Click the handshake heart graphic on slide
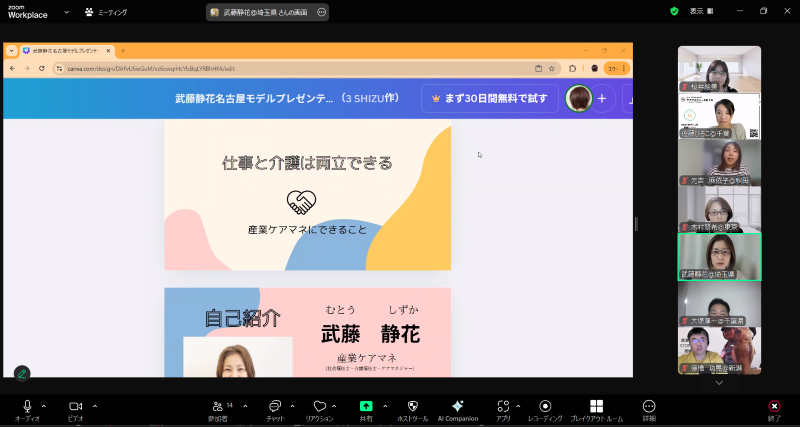 pos(302,202)
